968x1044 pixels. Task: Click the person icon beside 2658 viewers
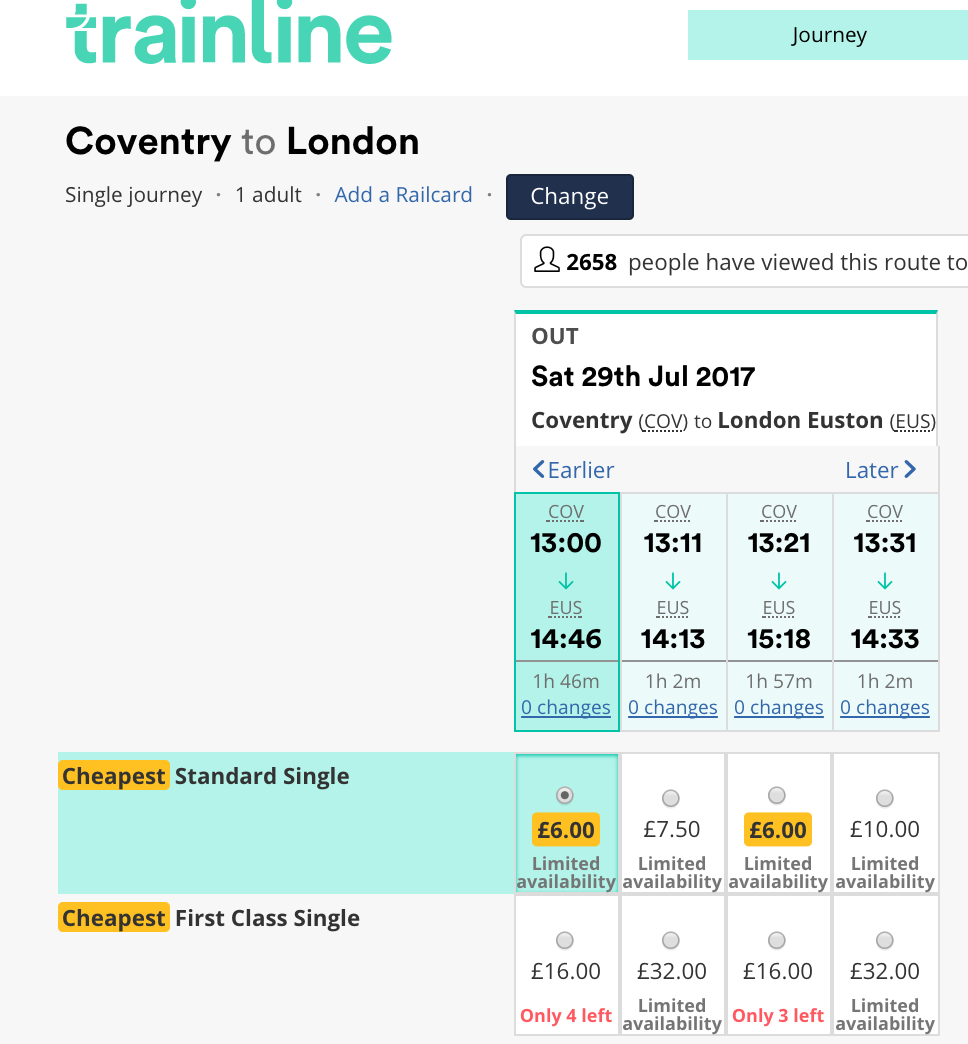click(547, 260)
